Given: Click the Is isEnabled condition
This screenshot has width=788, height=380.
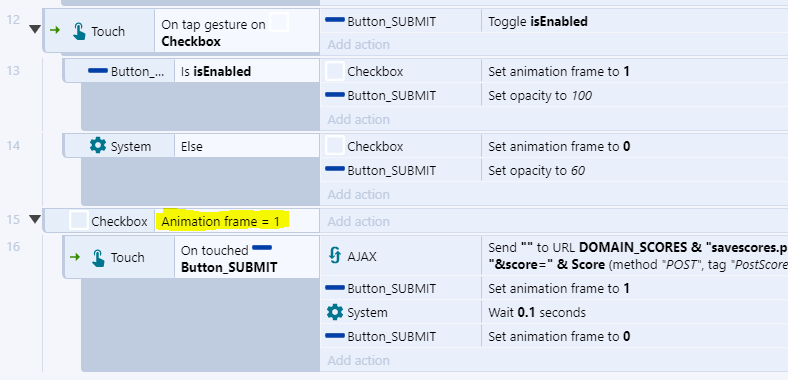Looking at the screenshot, I should [x=216, y=71].
